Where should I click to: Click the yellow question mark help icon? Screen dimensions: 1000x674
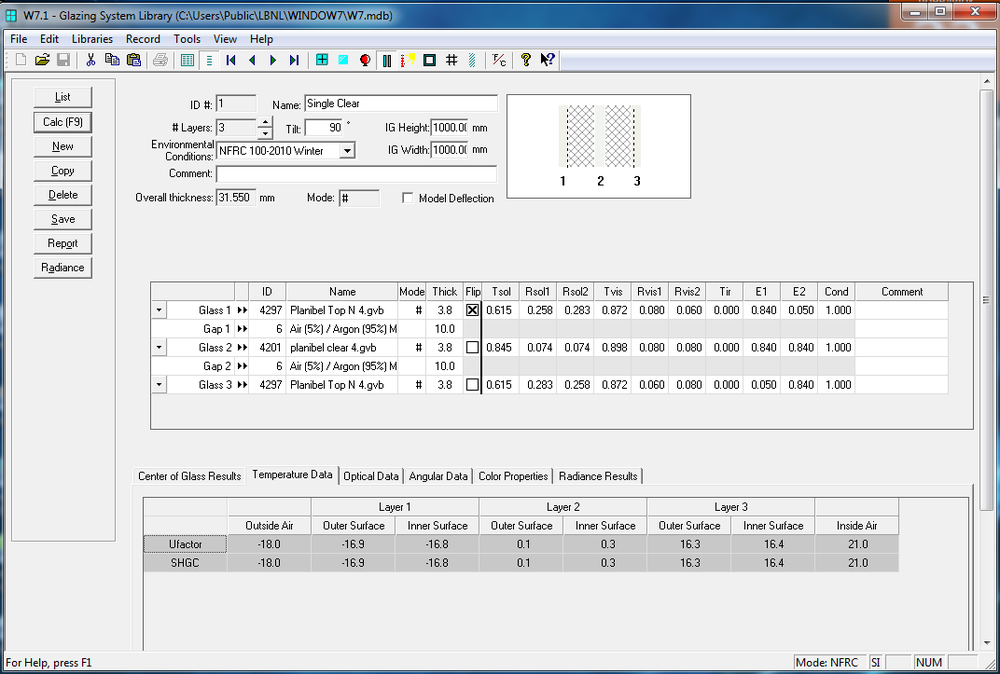click(x=526, y=60)
